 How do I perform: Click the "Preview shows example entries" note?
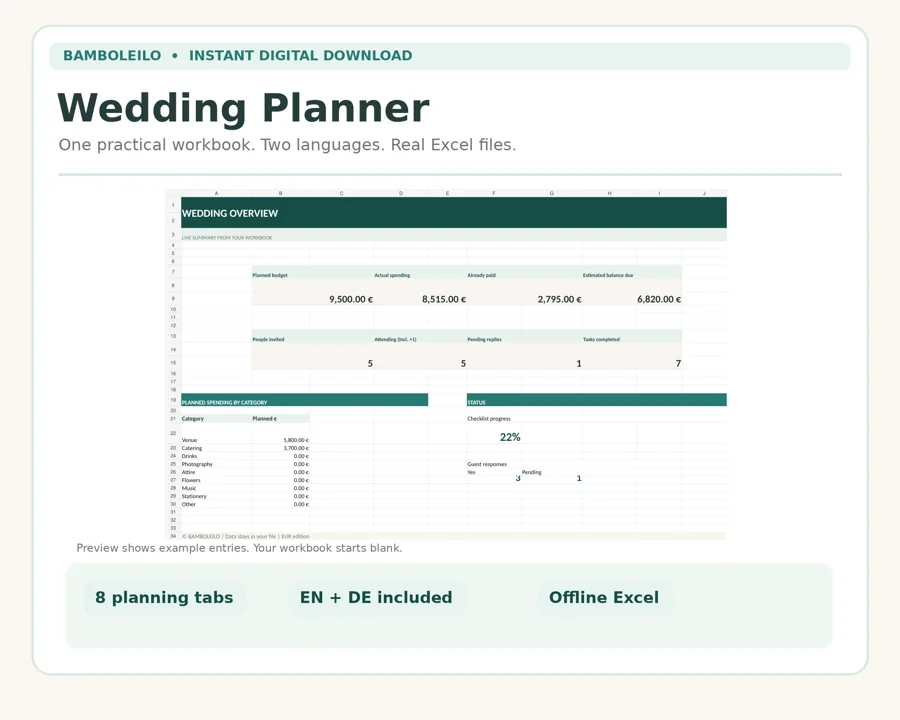[239, 548]
